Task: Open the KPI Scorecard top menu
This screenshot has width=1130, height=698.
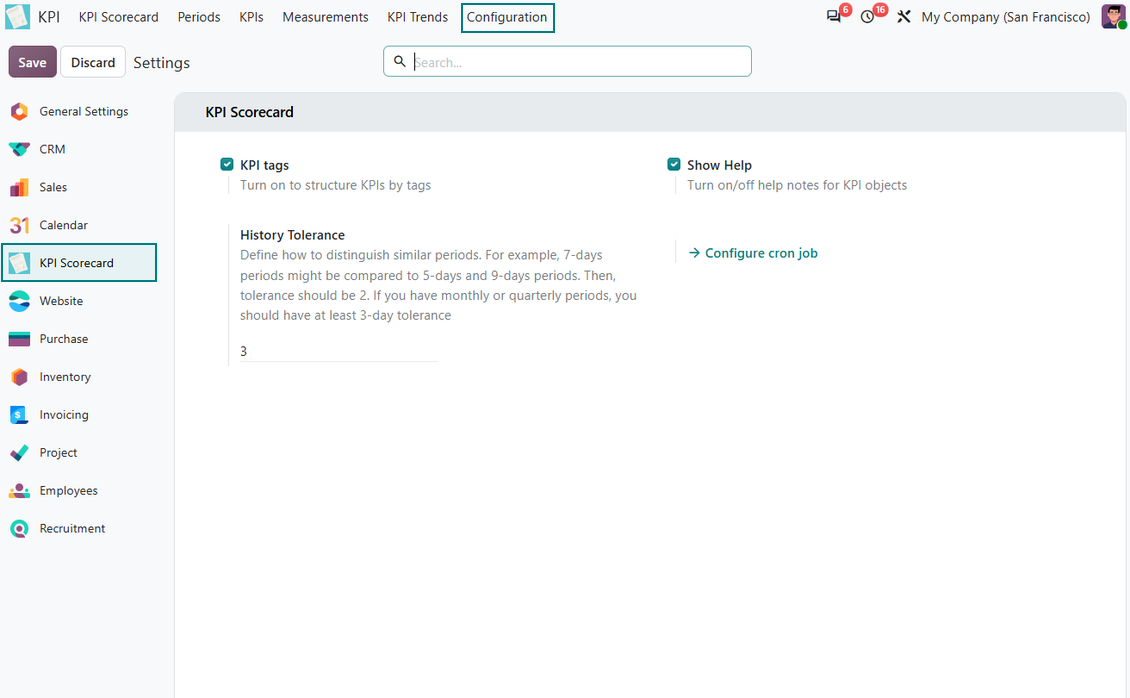Action: click(x=119, y=17)
